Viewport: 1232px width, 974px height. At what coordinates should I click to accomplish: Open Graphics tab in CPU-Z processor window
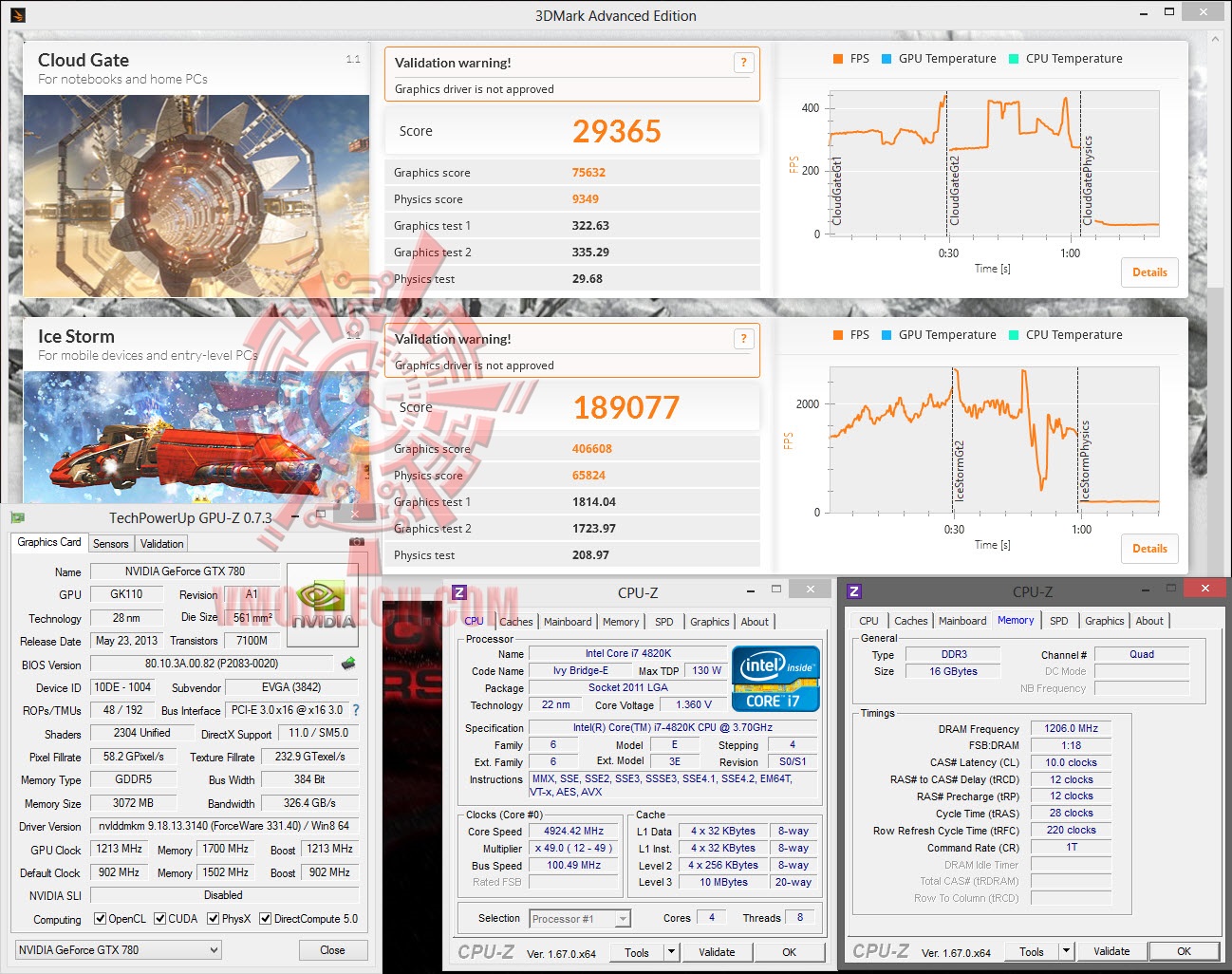[x=710, y=622]
